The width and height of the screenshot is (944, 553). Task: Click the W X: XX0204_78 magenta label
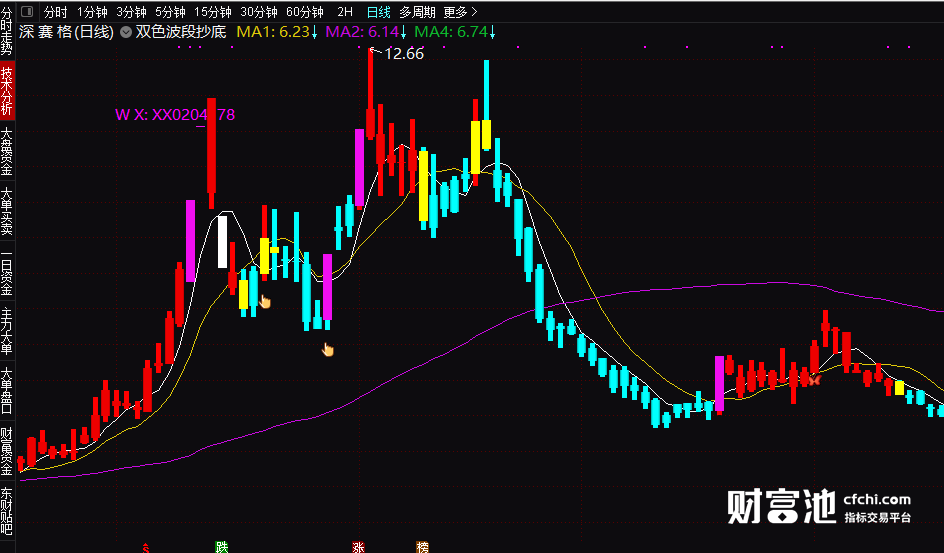pos(175,114)
